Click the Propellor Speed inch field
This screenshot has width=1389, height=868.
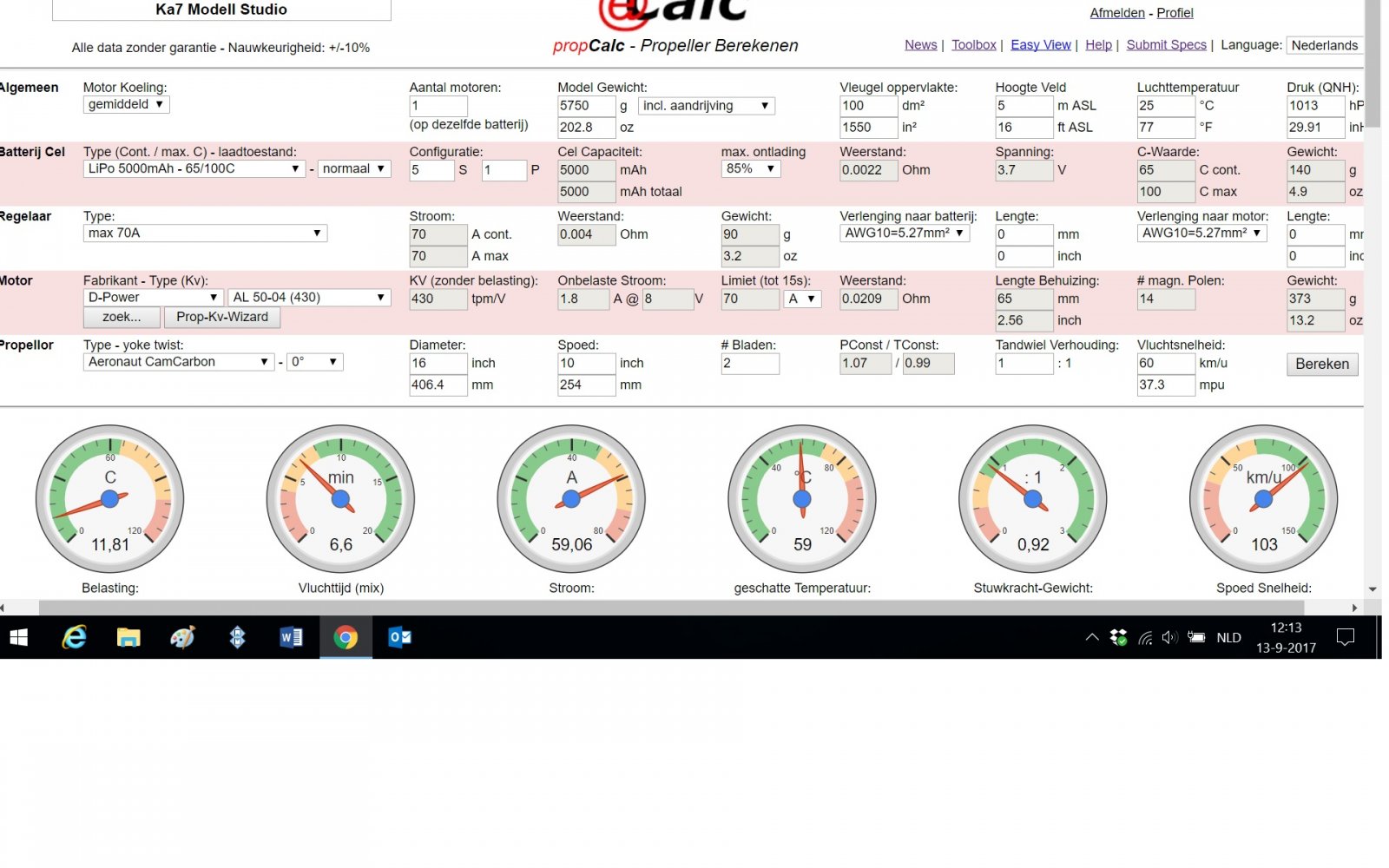(587, 364)
